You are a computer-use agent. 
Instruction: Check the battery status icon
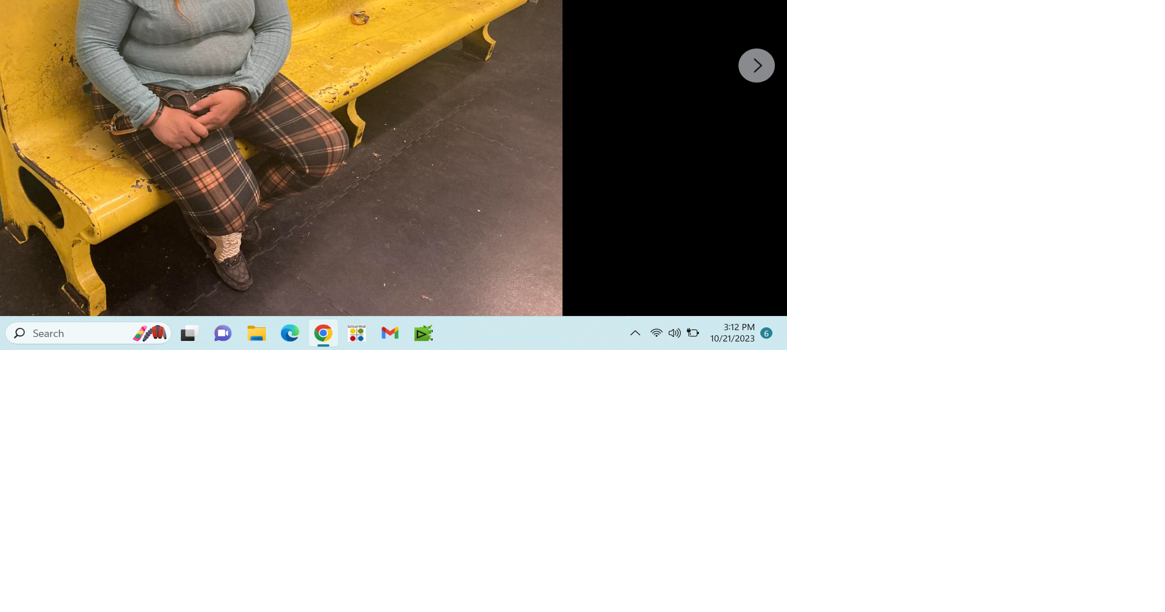coord(692,333)
